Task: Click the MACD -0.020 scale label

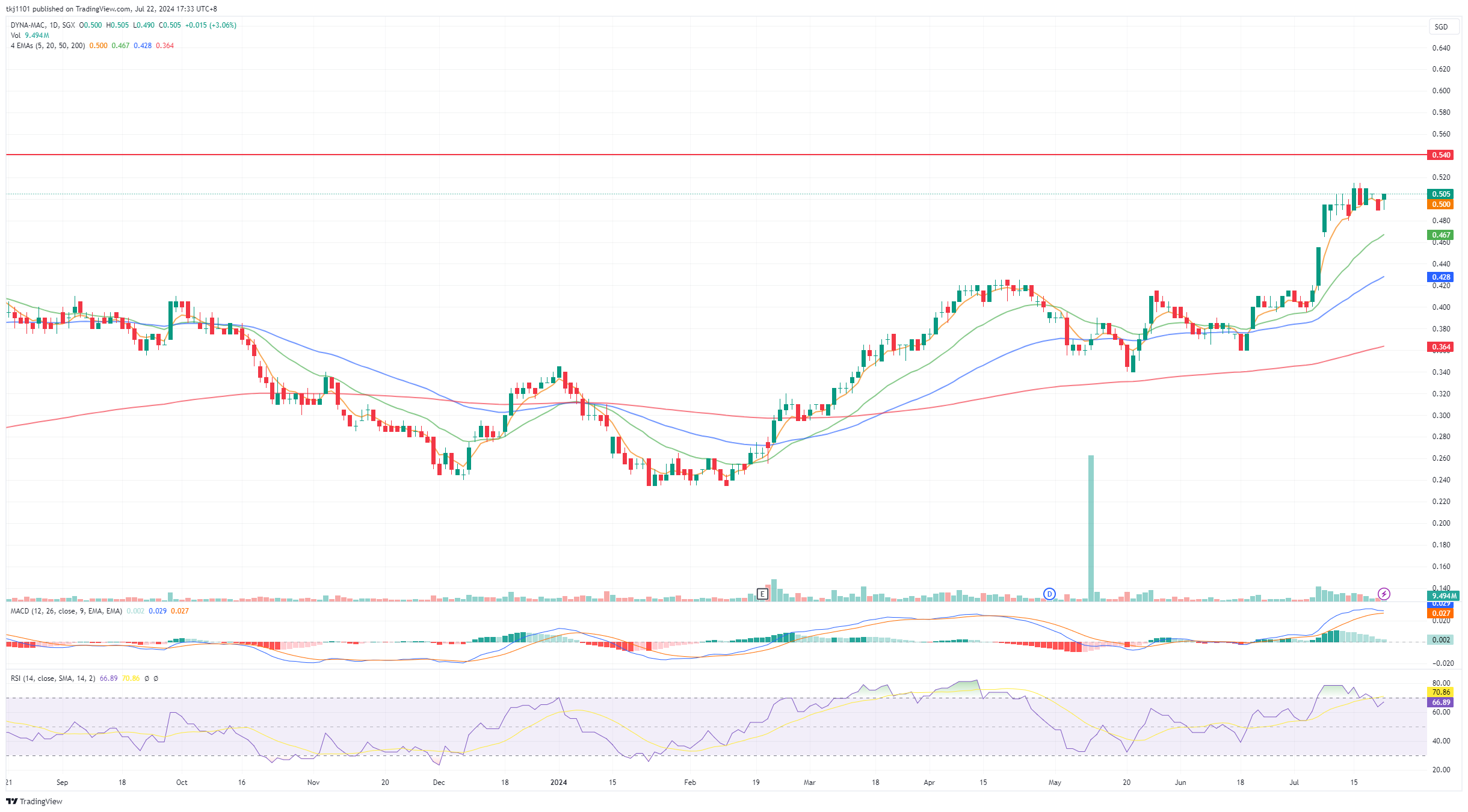Action: (1442, 663)
